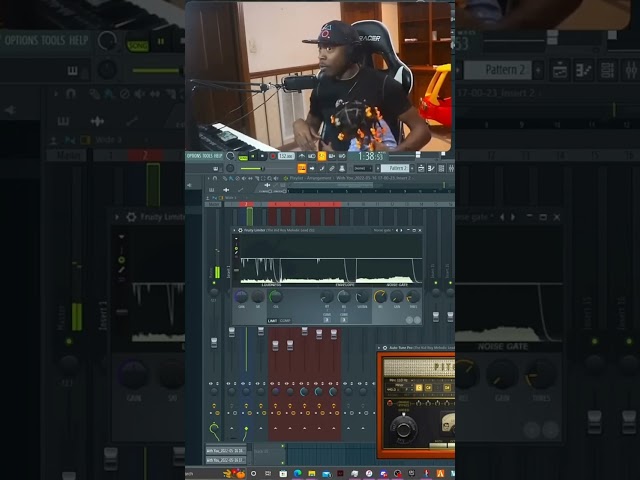Image resolution: width=640 pixels, height=480 pixels.
Task: Click the CURVE button under REL
Action: click(344, 320)
